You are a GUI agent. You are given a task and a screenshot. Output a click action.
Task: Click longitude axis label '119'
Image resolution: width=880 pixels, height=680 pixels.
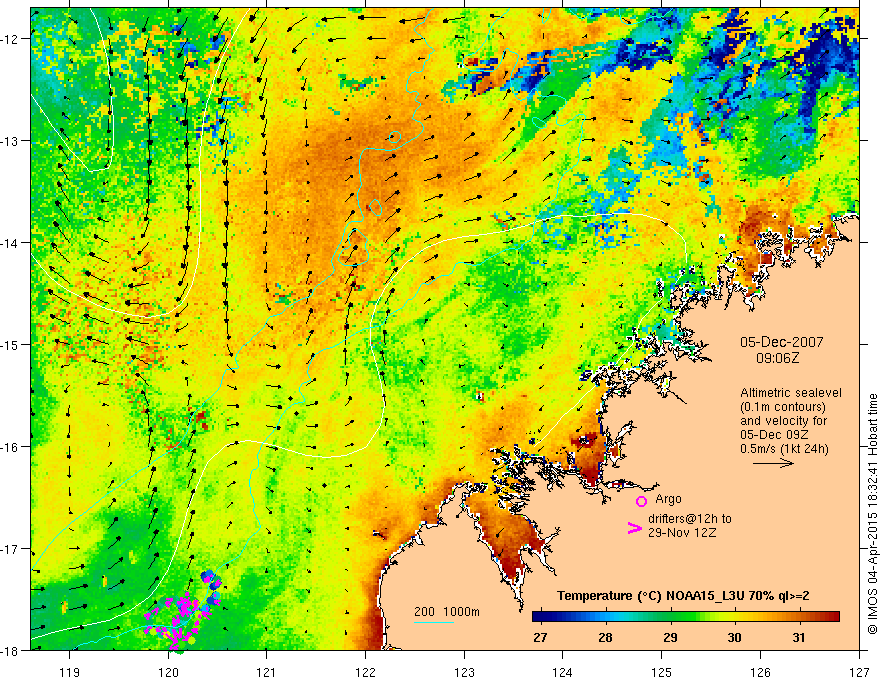pyautogui.click(x=70, y=672)
